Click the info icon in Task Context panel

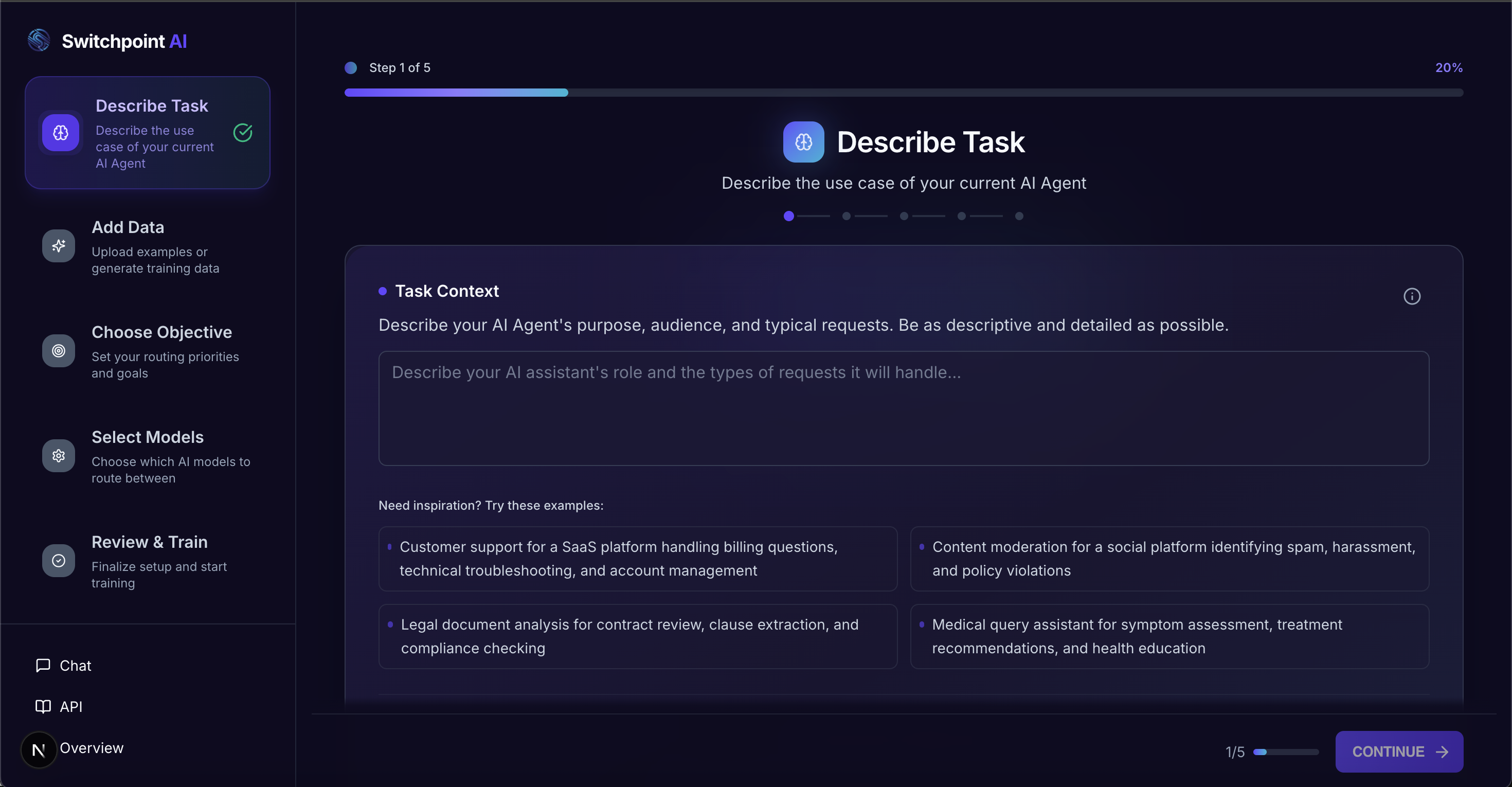tap(1412, 296)
